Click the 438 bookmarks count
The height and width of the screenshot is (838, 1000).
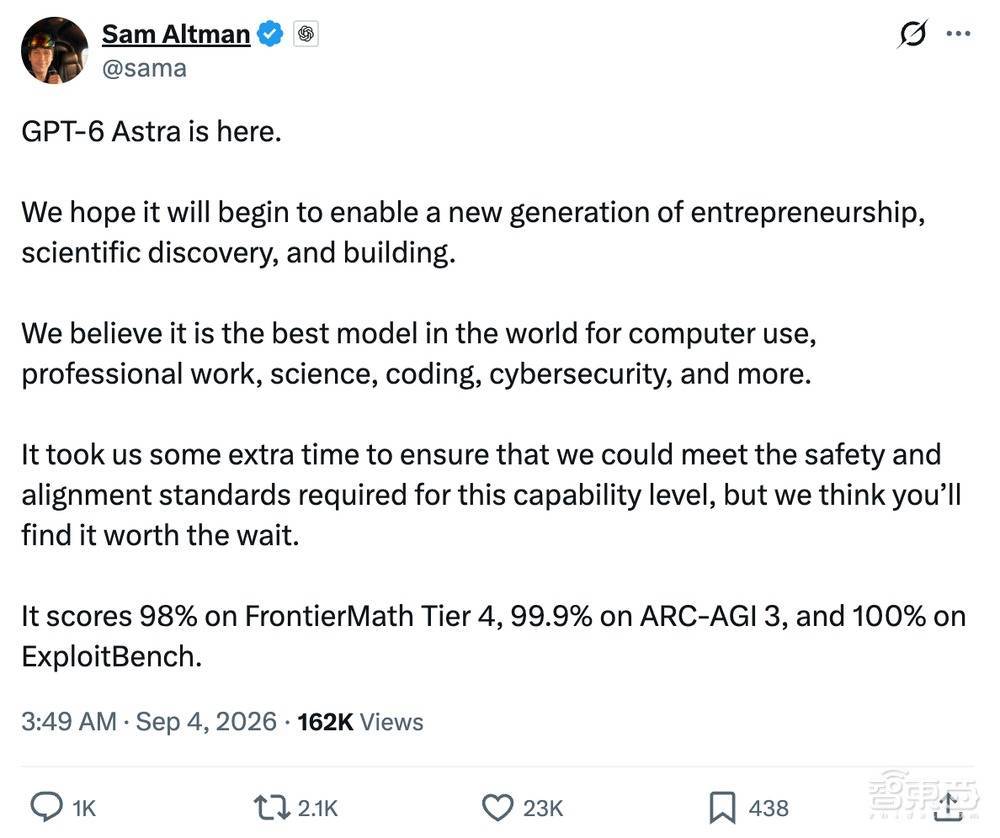tap(768, 809)
